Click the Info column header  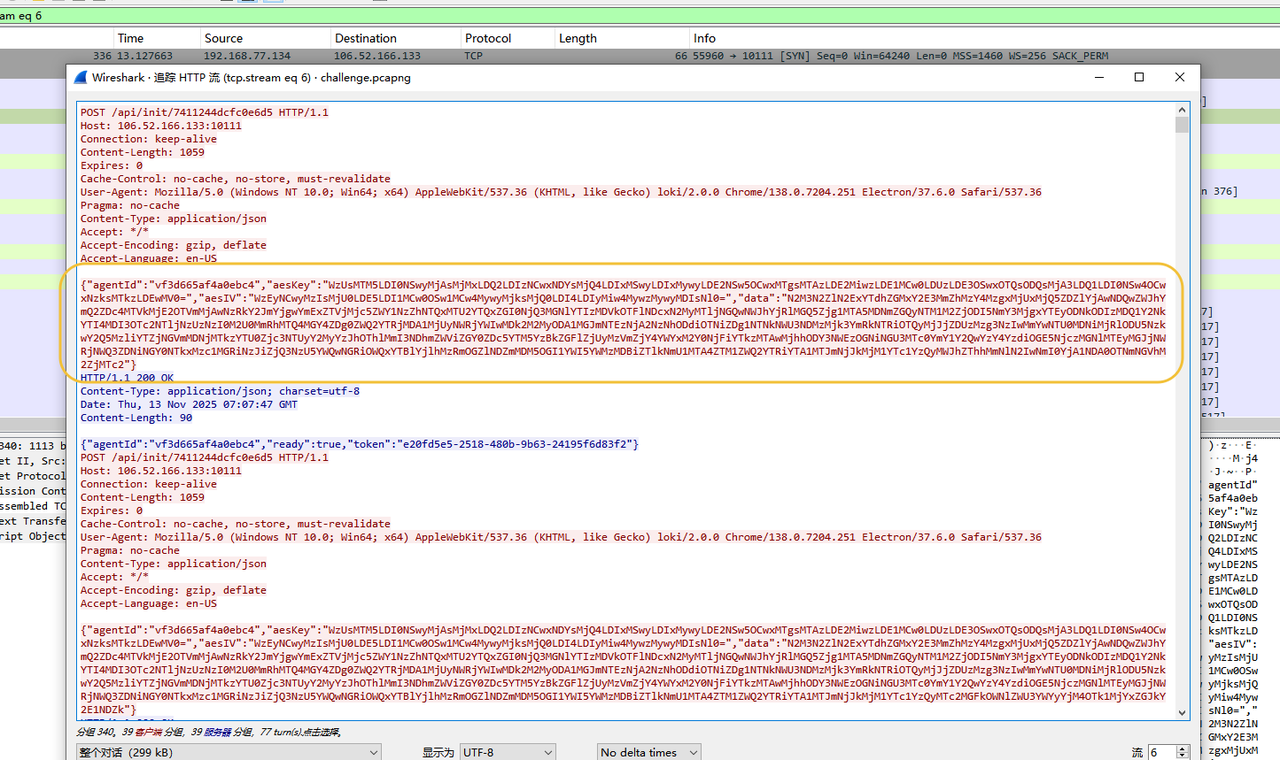[x=705, y=38]
